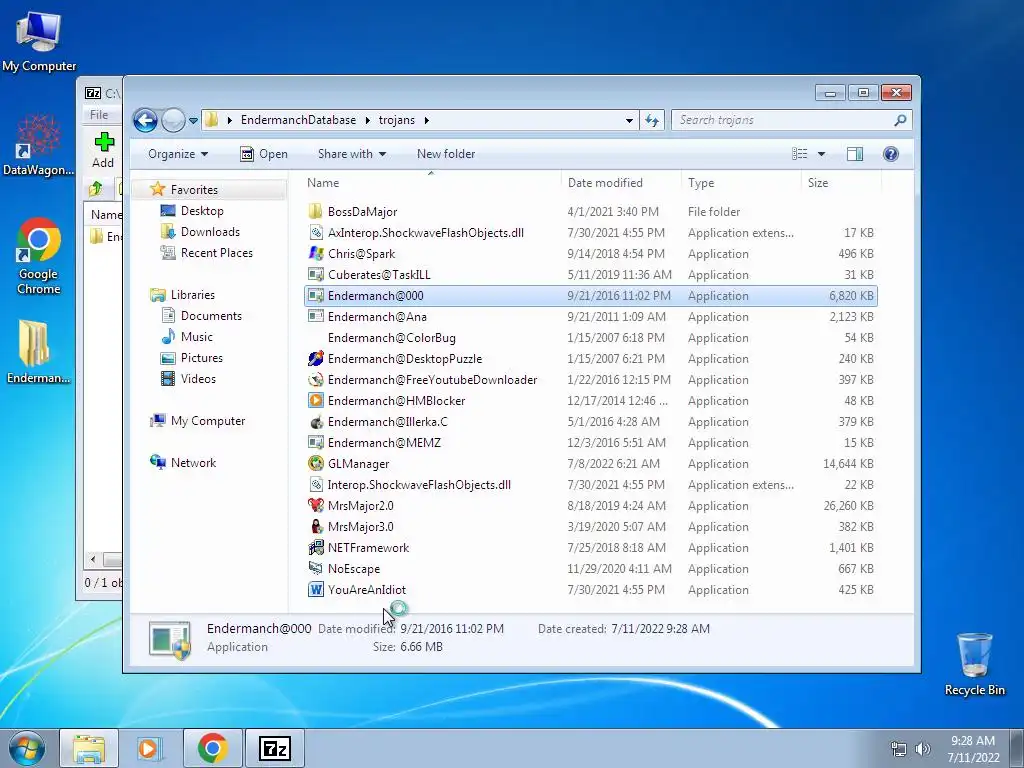Open Network in navigation pane
This screenshot has width=1024, height=768.
pos(193,462)
